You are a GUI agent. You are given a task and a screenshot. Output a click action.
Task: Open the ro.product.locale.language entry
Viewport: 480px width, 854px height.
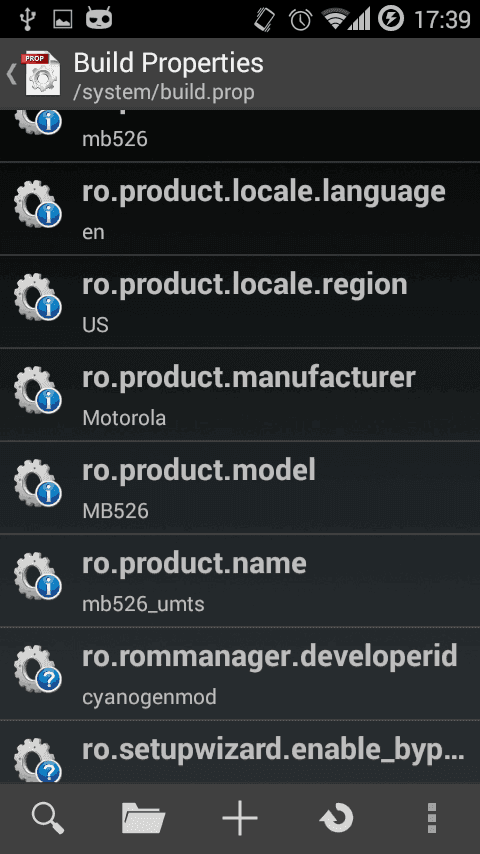pos(240,209)
